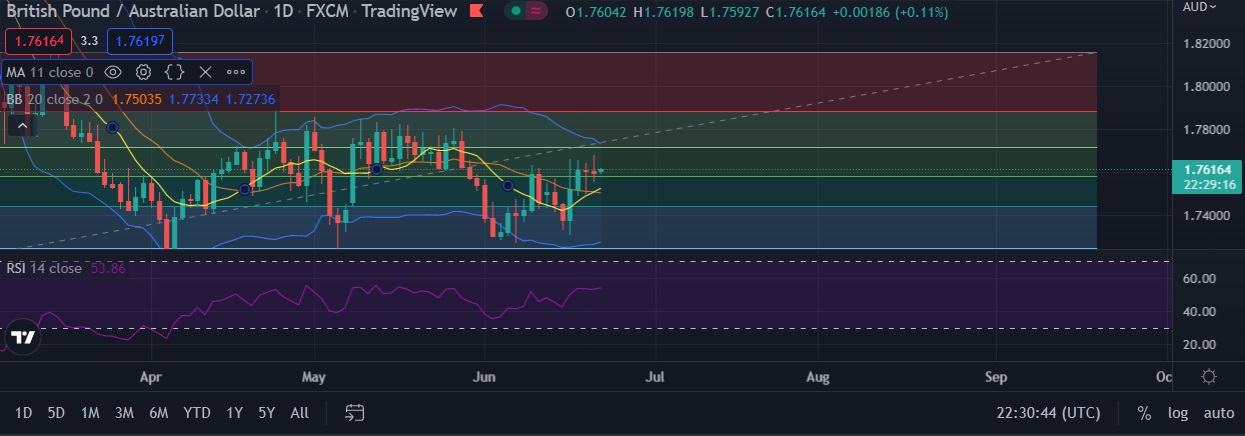
Task: Open MA indicator more options menu
Action: 236,72
